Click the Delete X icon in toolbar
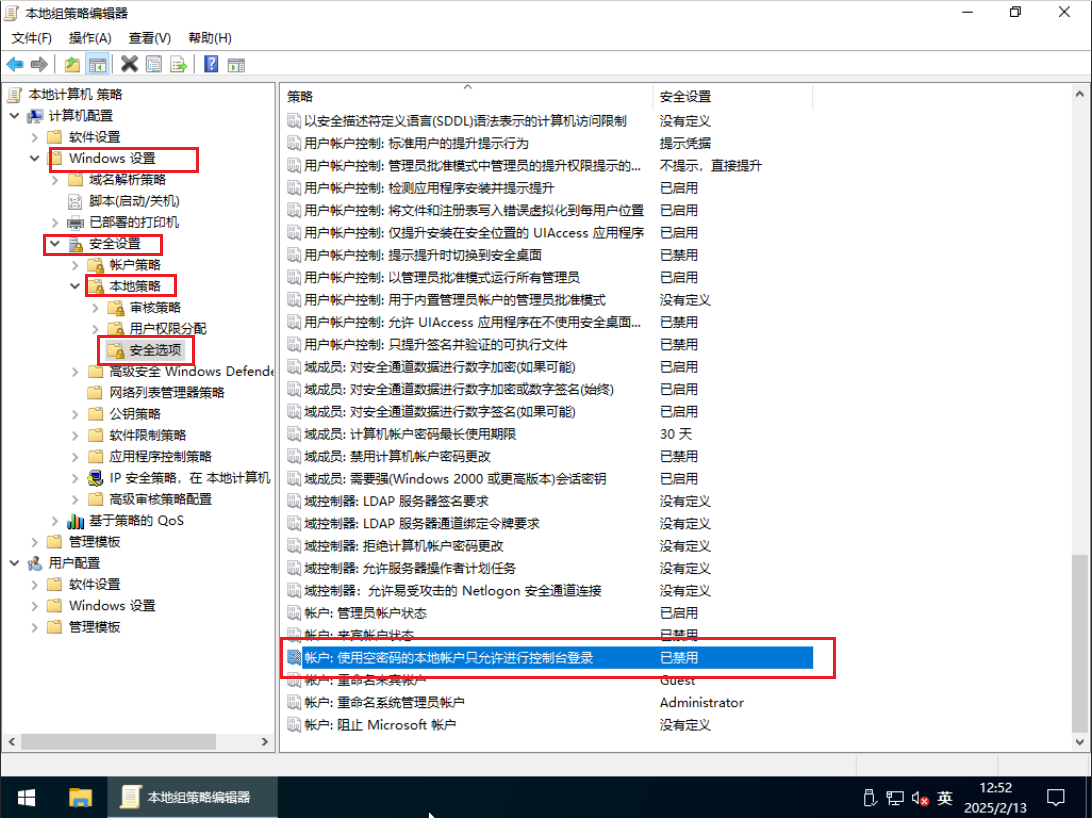This screenshot has width=1092, height=818. click(x=129, y=65)
